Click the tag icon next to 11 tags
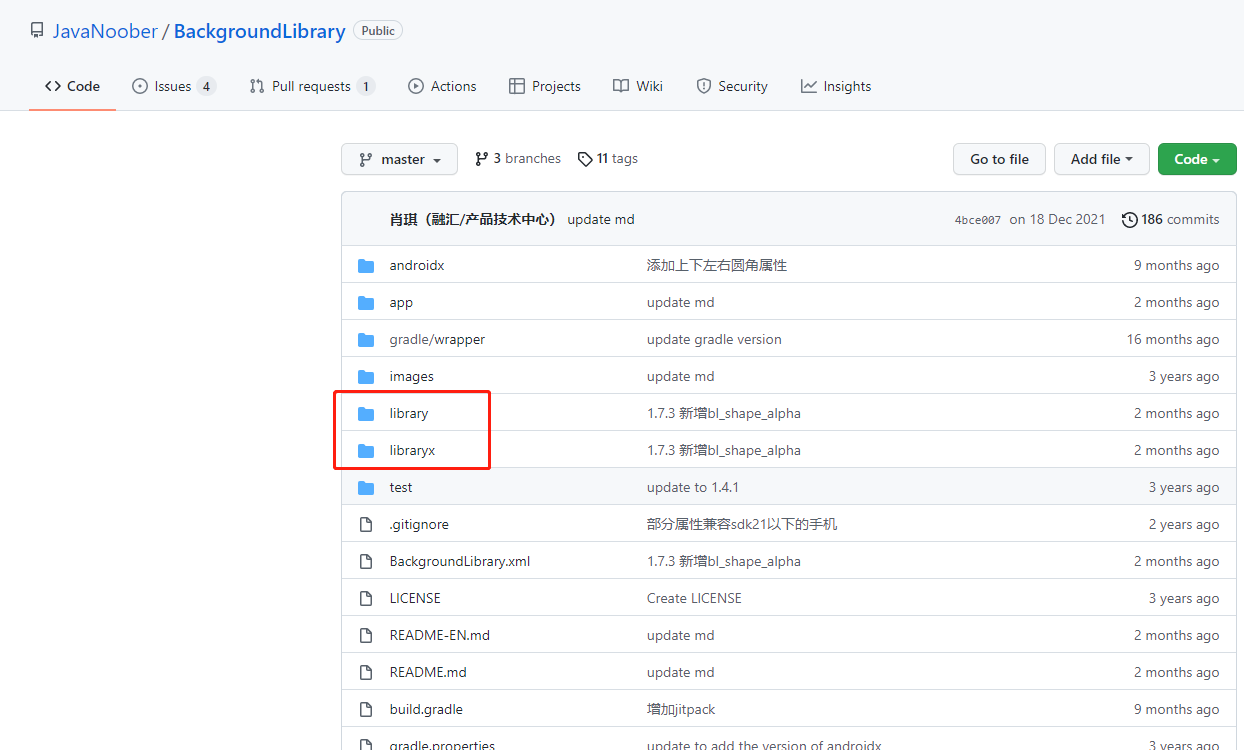This screenshot has width=1244, height=750. [x=585, y=159]
